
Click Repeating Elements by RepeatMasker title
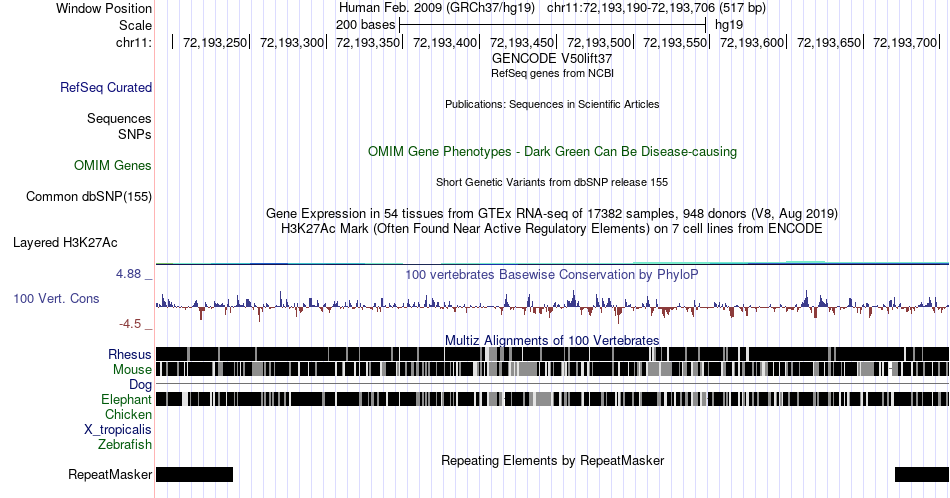(x=552, y=460)
